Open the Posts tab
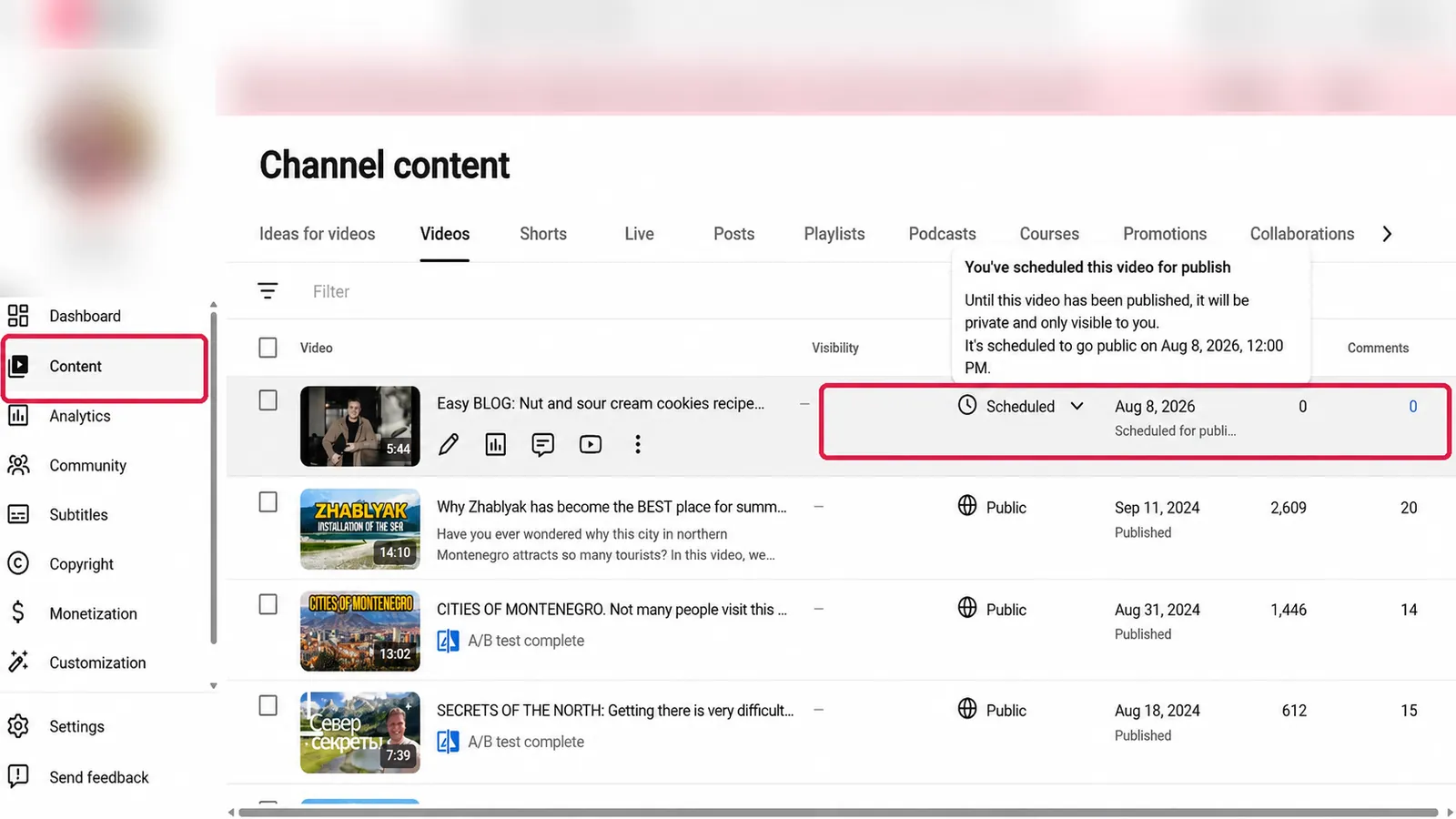Image resolution: width=1456 pixels, height=819 pixels. [733, 234]
